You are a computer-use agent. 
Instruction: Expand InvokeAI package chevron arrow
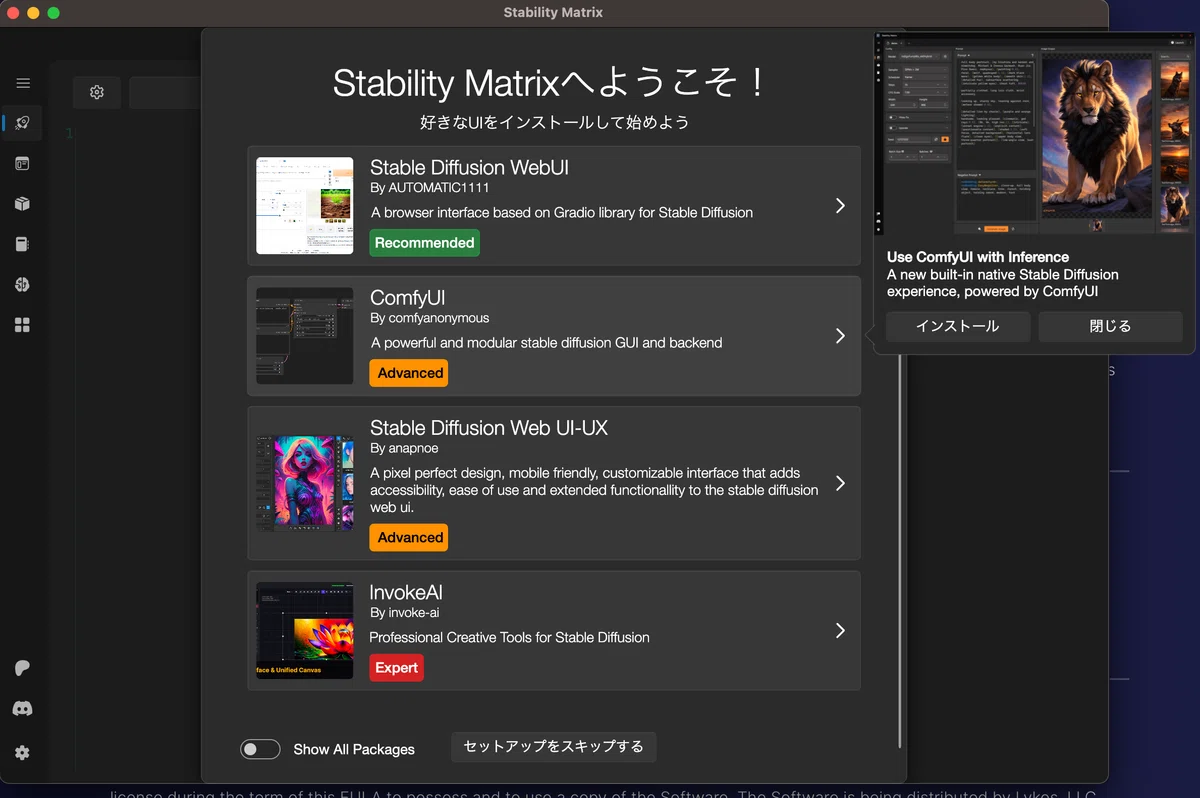pyautogui.click(x=840, y=631)
